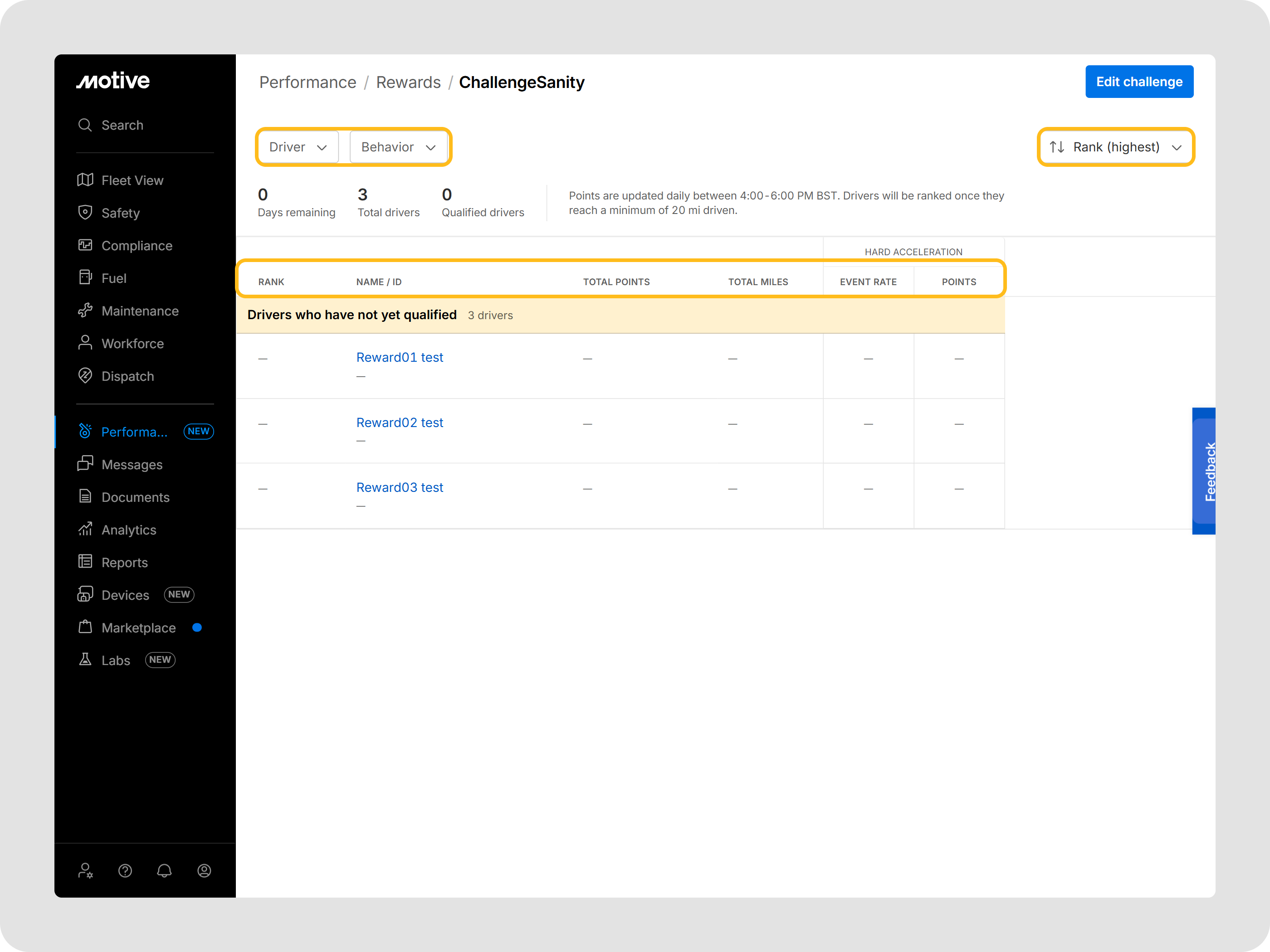
Task: Click the sort arrows icon
Action: [x=1057, y=147]
